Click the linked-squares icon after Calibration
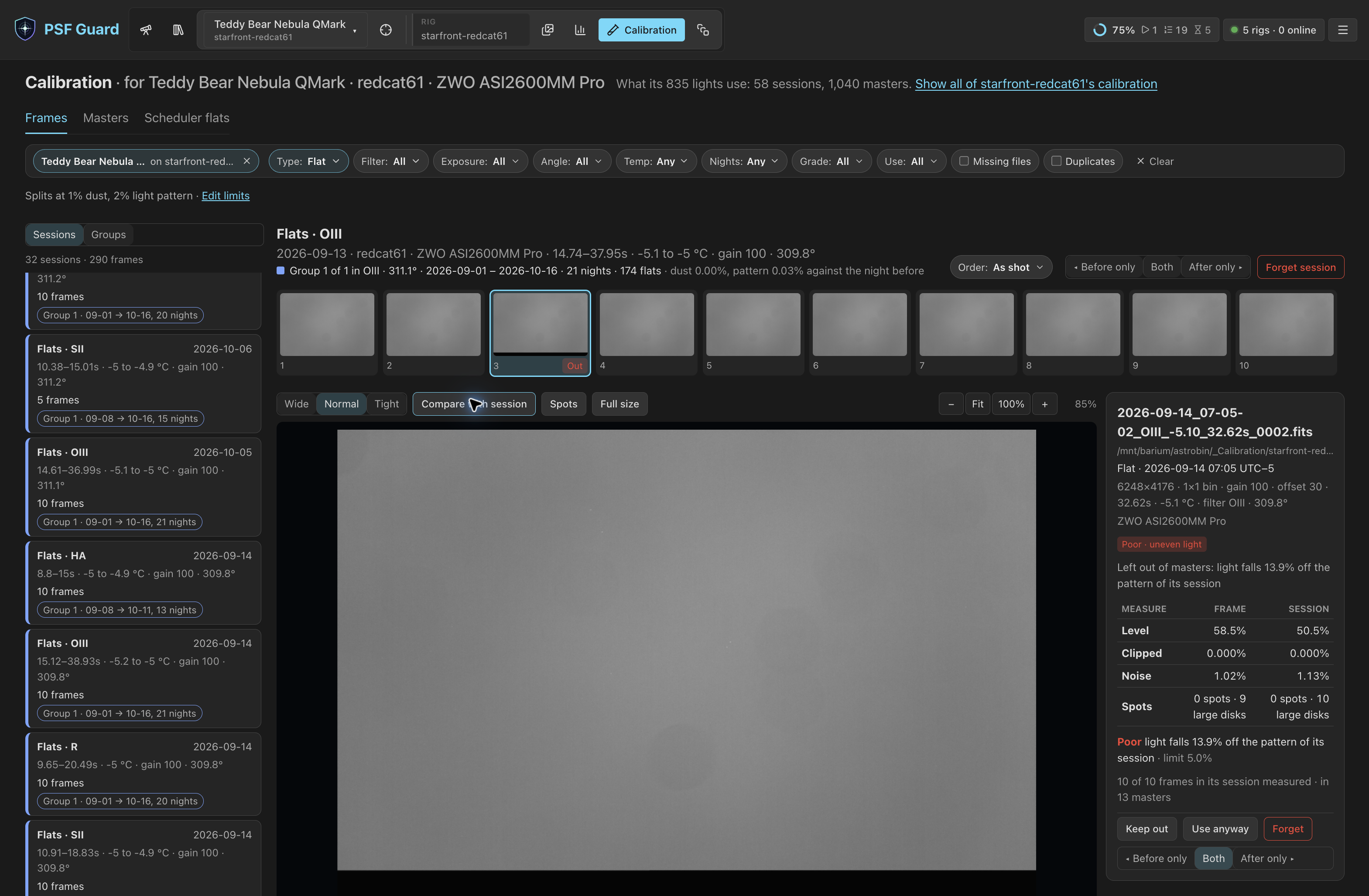The width and height of the screenshot is (1369, 896). (x=703, y=30)
